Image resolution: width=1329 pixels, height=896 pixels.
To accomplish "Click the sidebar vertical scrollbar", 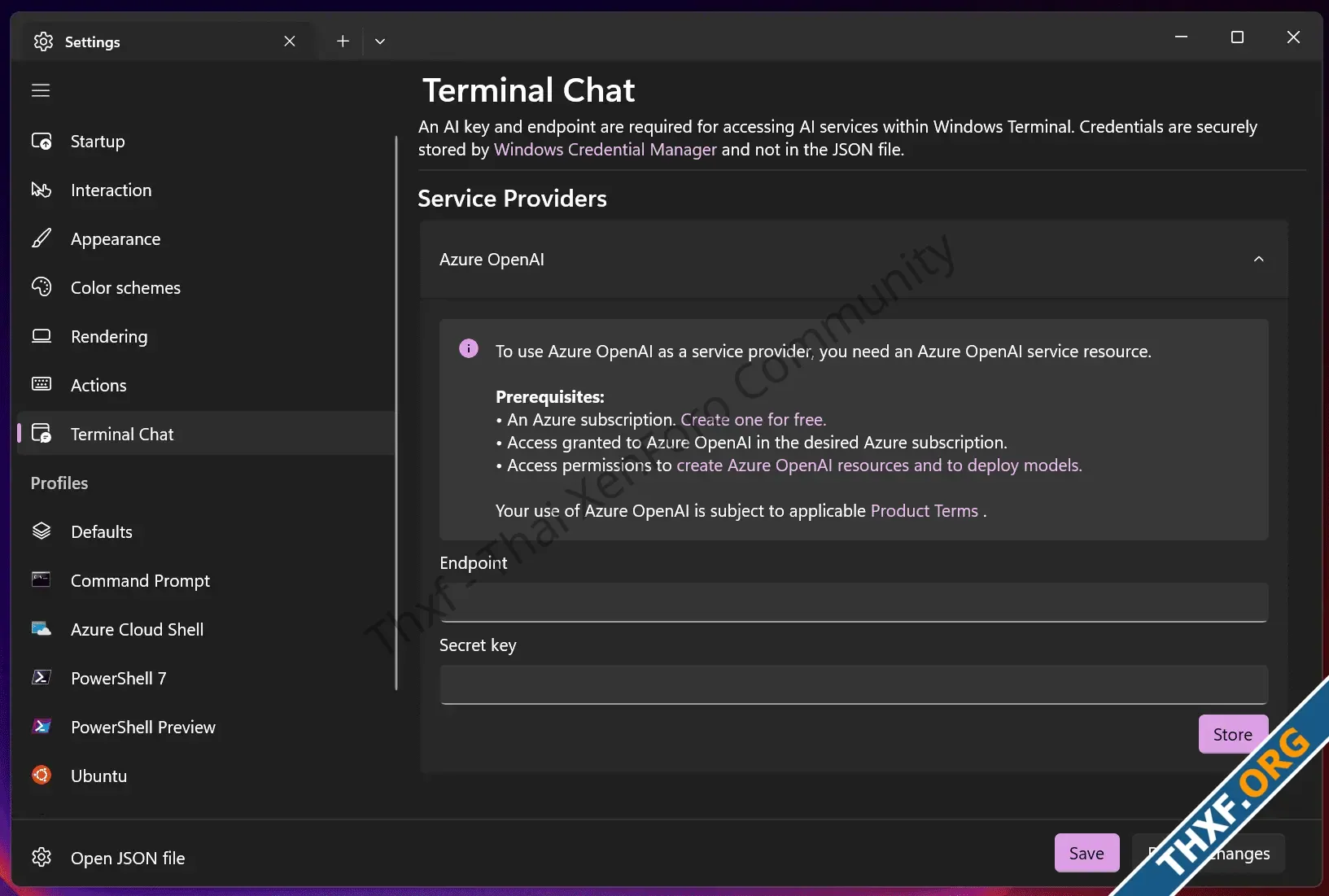I will point(396,413).
